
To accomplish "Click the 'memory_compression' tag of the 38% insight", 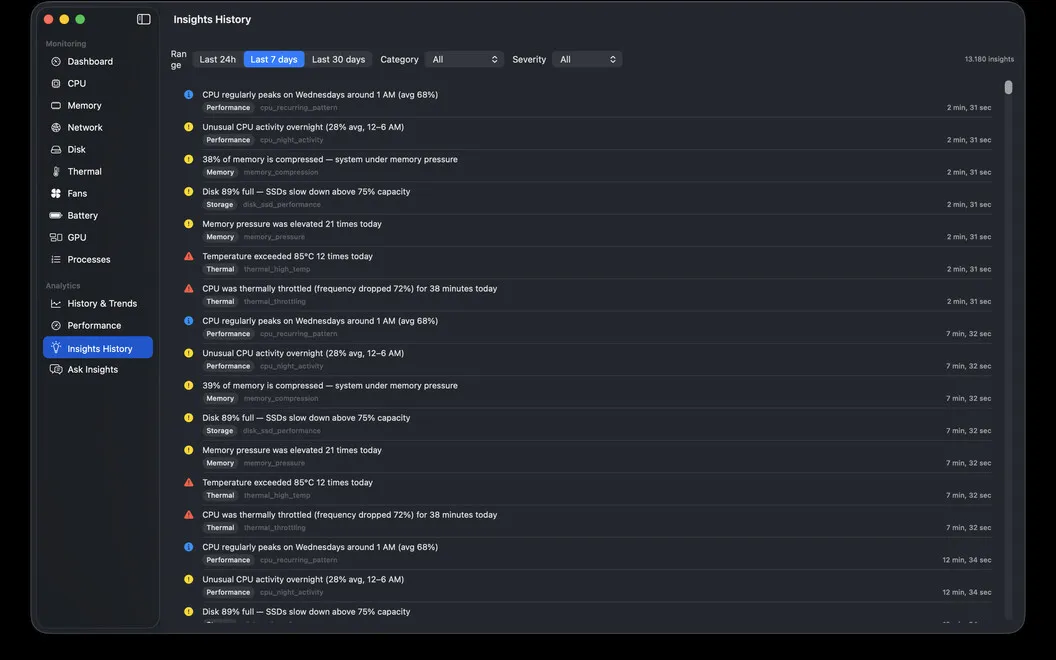I will 281,172.
